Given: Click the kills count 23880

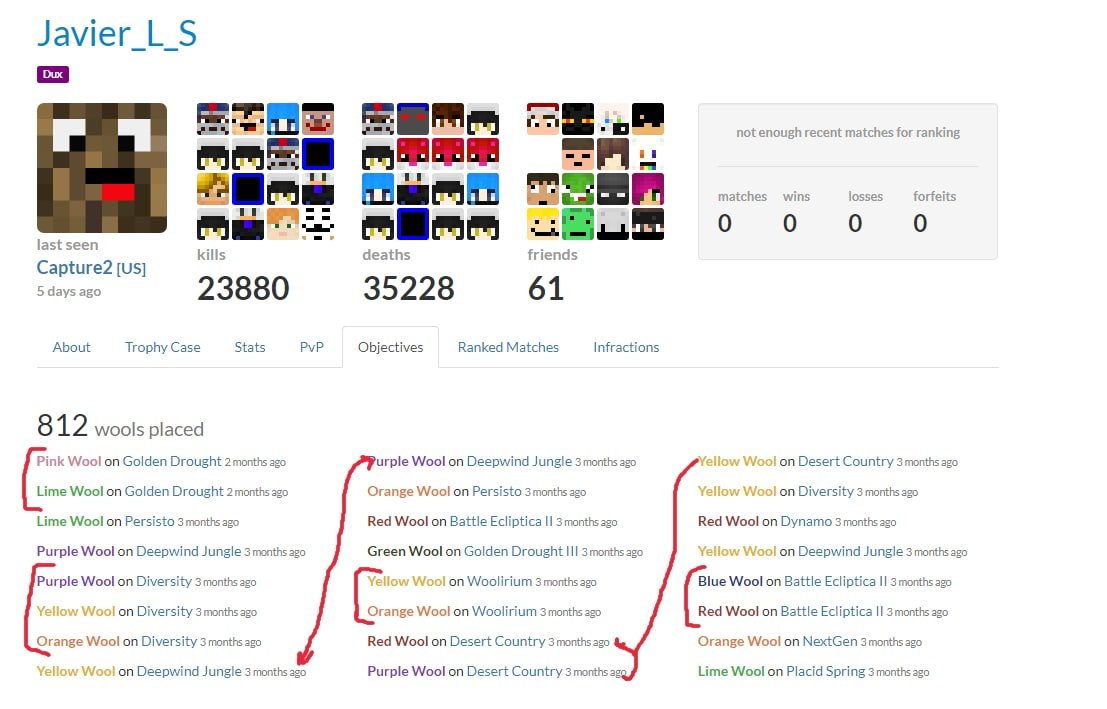Looking at the screenshot, I should tap(244, 288).
